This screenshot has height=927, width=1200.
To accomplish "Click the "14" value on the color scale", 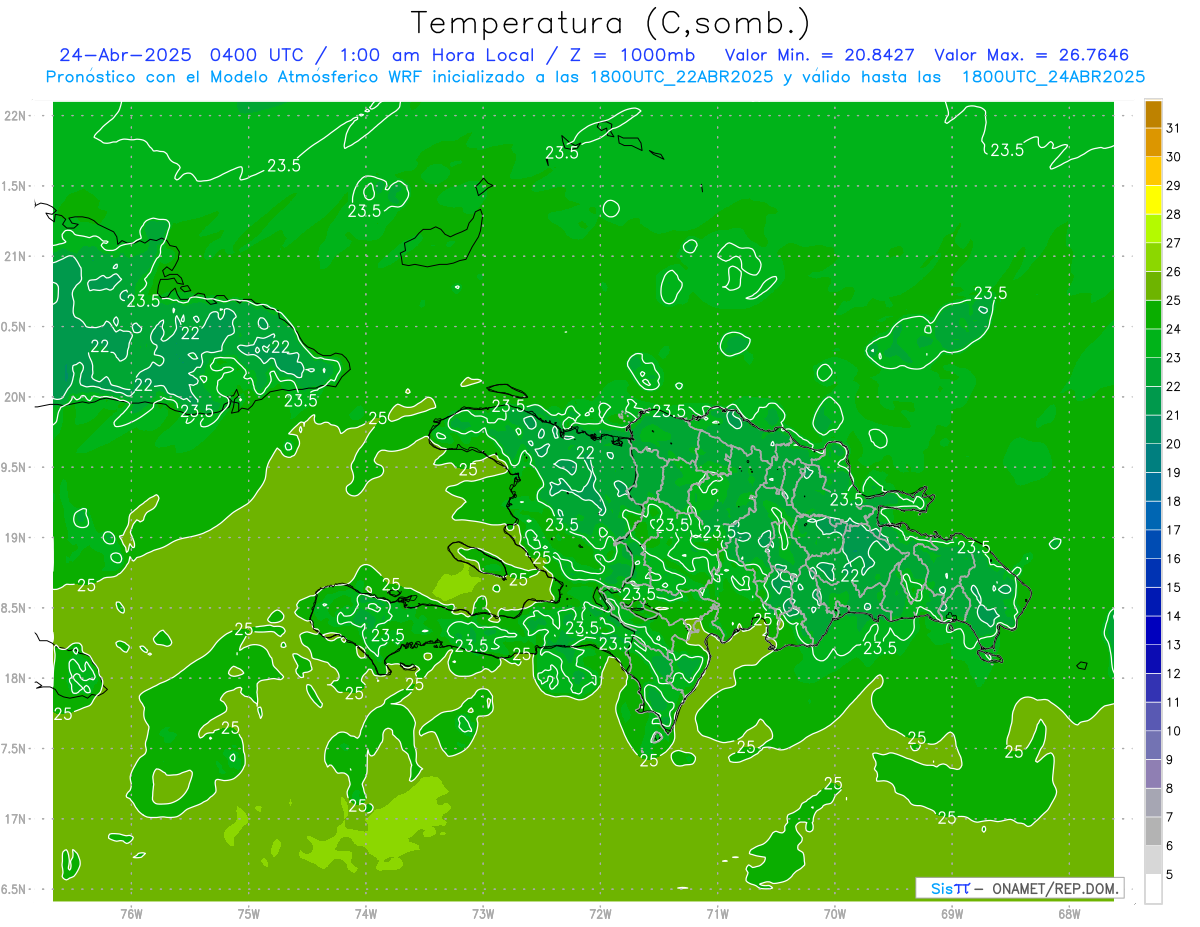I will point(1174,616).
